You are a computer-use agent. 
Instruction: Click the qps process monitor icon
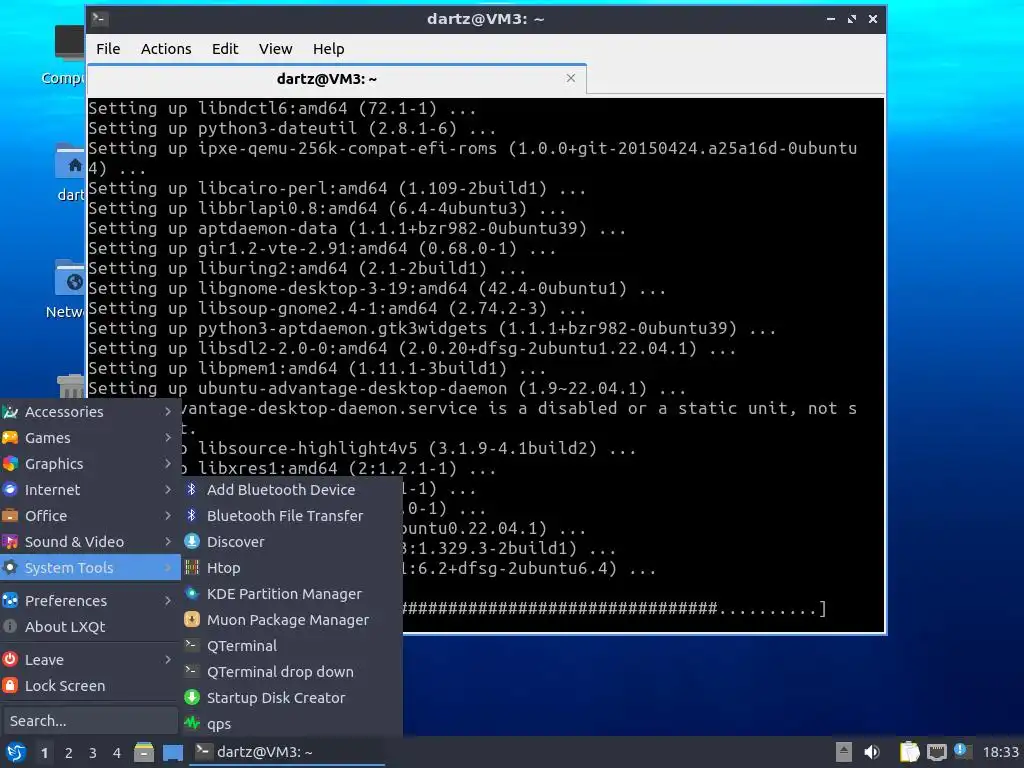click(191, 724)
